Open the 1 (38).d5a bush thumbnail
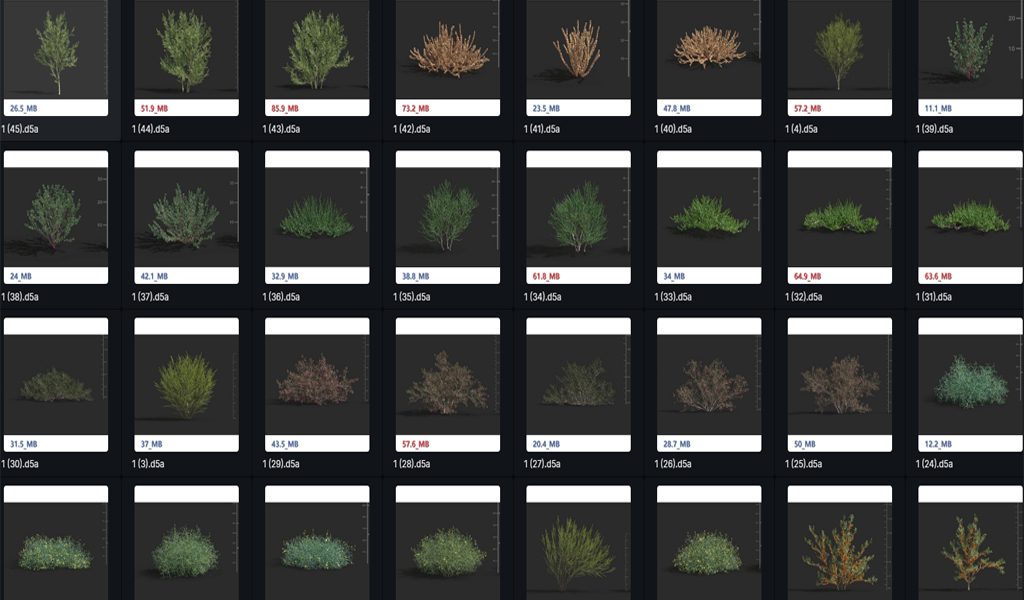Viewport: 1024px width, 600px height. click(x=56, y=216)
